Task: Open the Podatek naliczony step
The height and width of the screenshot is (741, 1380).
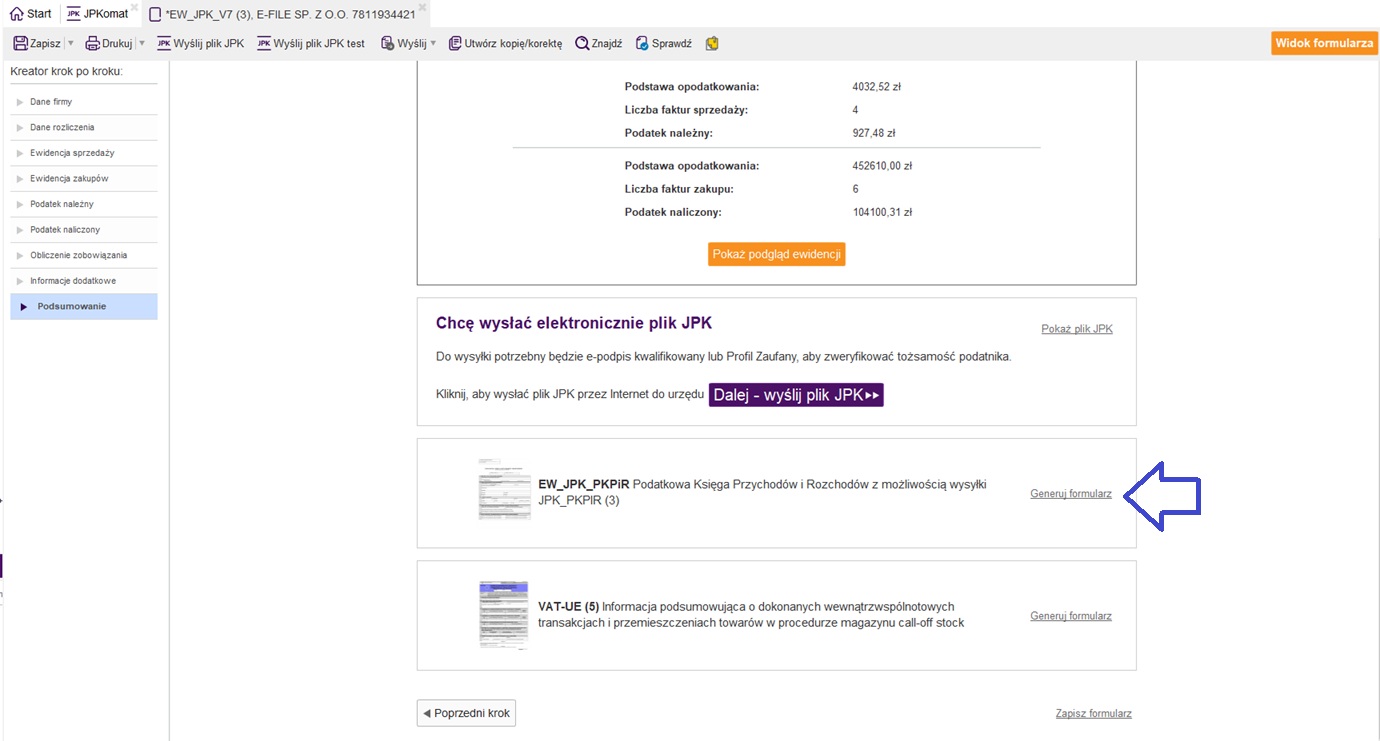Action: point(65,230)
